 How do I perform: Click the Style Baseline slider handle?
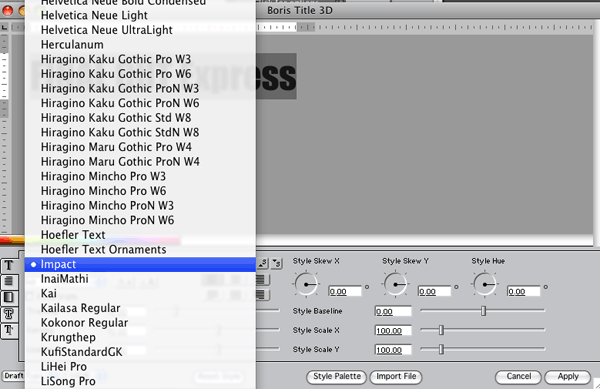(x=483, y=311)
